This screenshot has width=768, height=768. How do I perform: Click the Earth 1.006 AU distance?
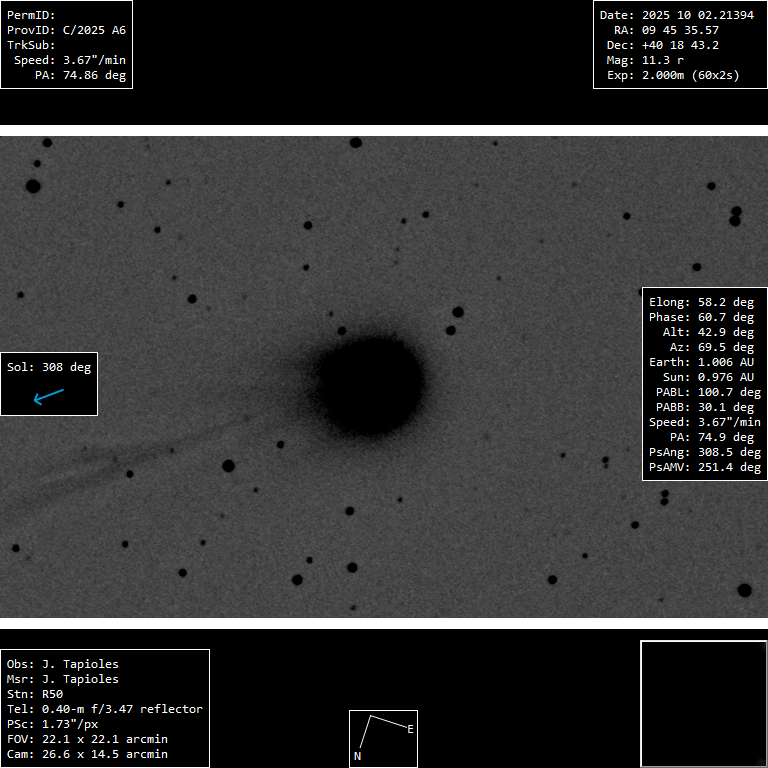click(701, 362)
